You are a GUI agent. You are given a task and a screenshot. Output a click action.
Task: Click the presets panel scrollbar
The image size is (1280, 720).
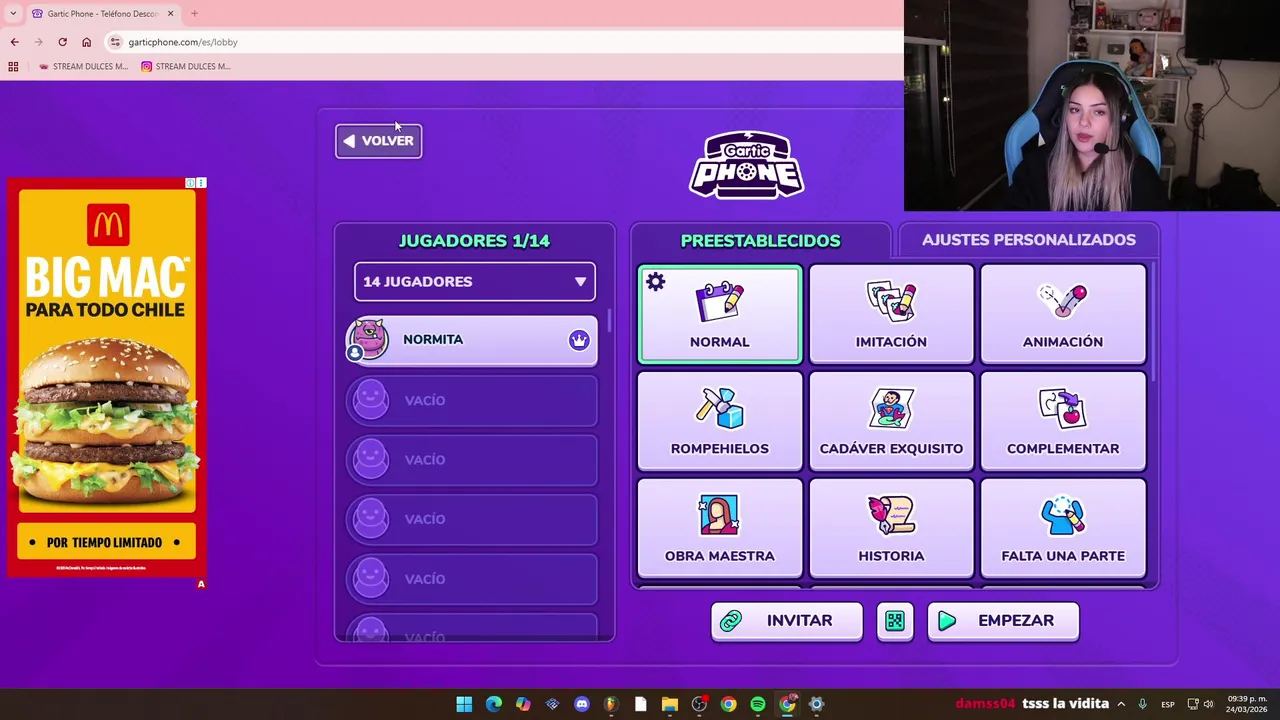click(1153, 320)
